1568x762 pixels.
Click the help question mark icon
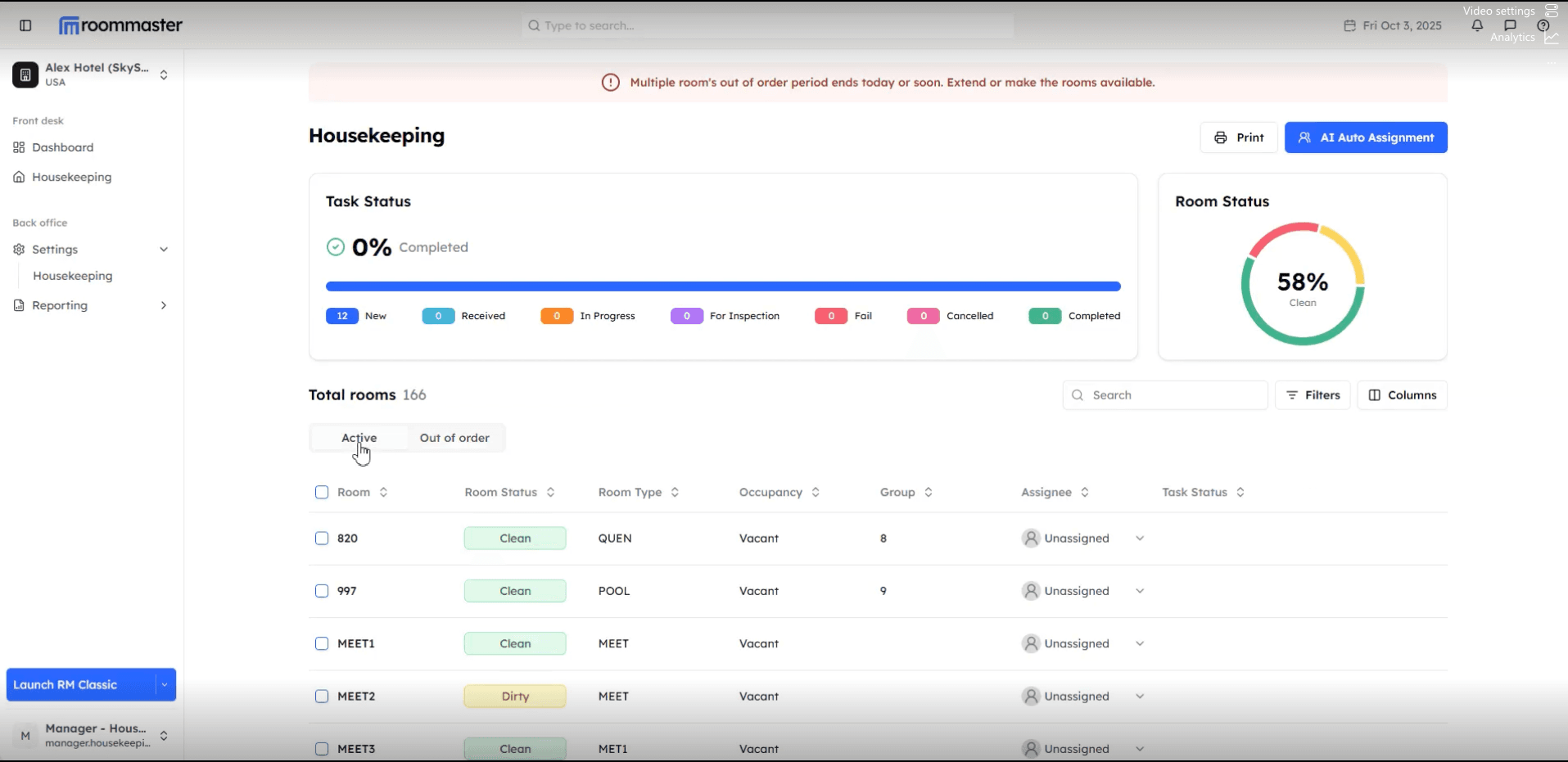[x=1543, y=25]
